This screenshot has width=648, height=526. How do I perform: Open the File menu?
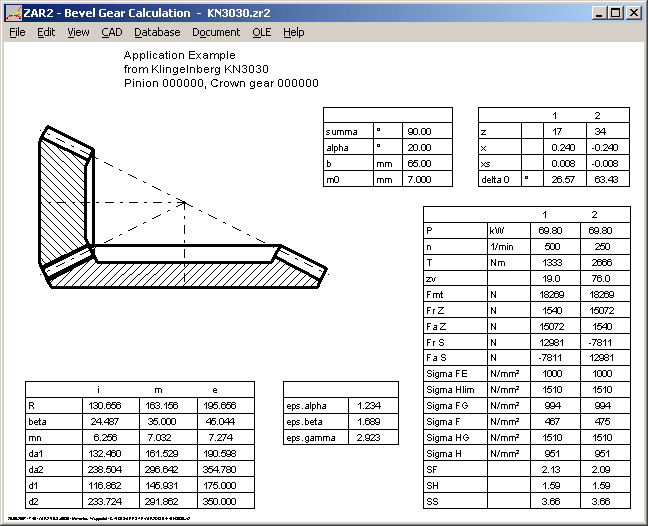tap(17, 32)
